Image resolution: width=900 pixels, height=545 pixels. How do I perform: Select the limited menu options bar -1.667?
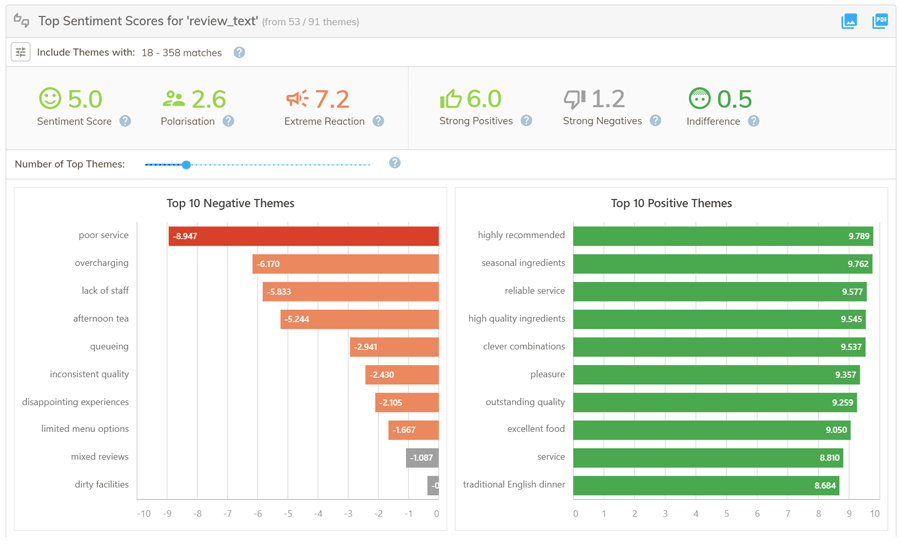click(414, 430)
